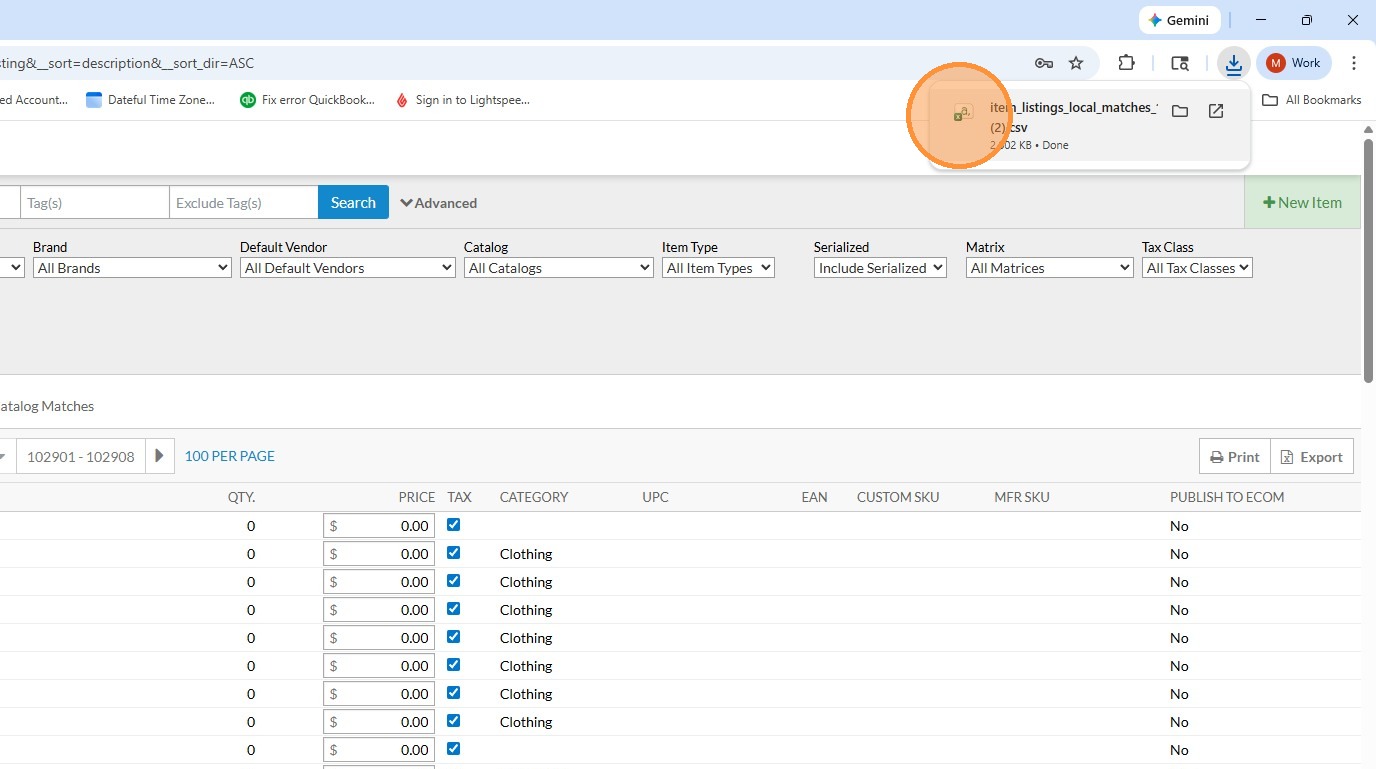Toggle the Tax checkbox in the sixth row
1376x769 pixels.
[454, 665]
